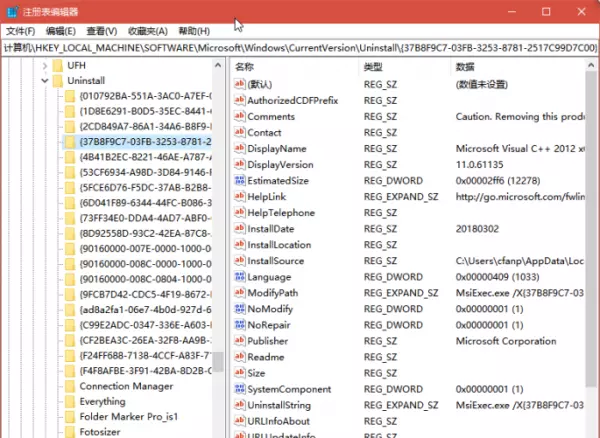
Task: Open the 收藏夹(A) favorites menu
Action: 148,31
